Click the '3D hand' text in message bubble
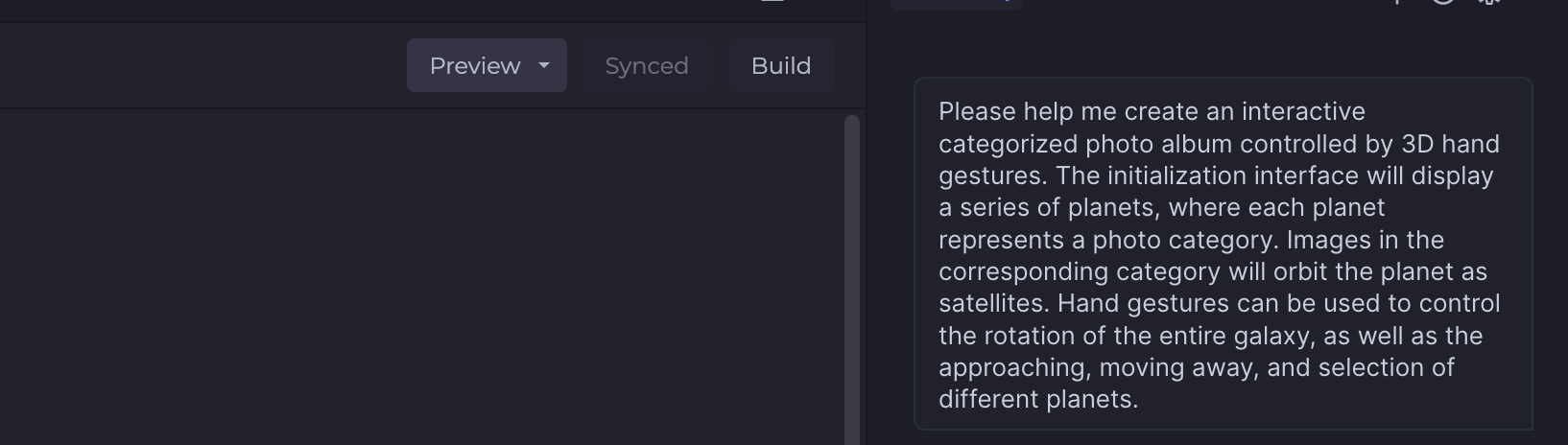1568x445 pixels. tap(1450, 144)
